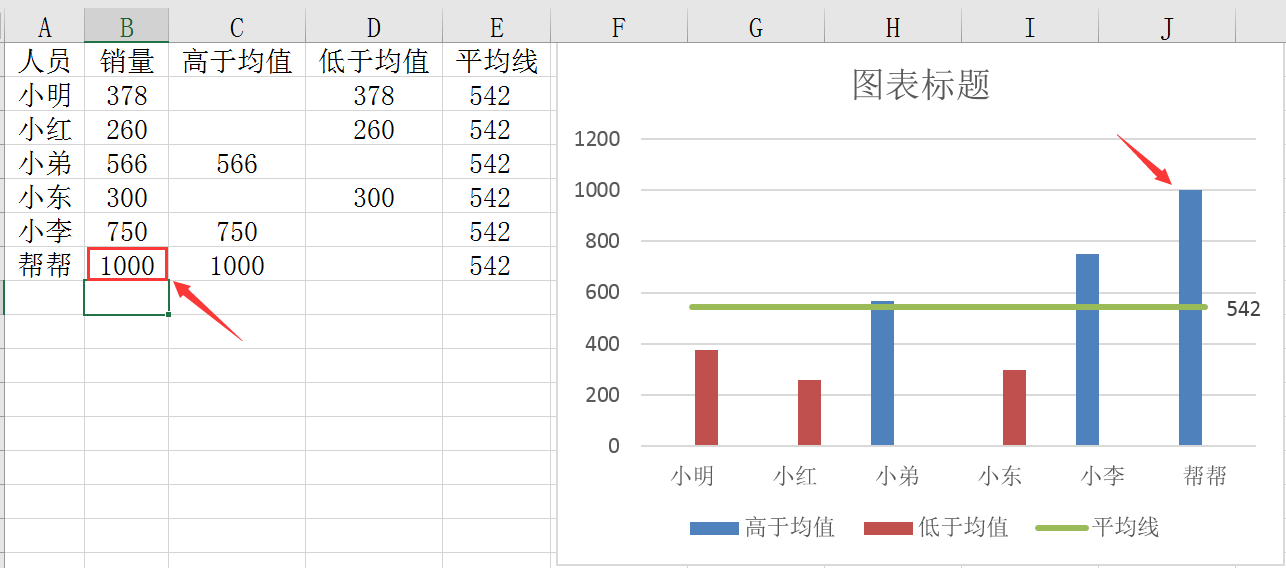
Task: Select 566 in the 高于均值 column
Action: click(237, 164)
